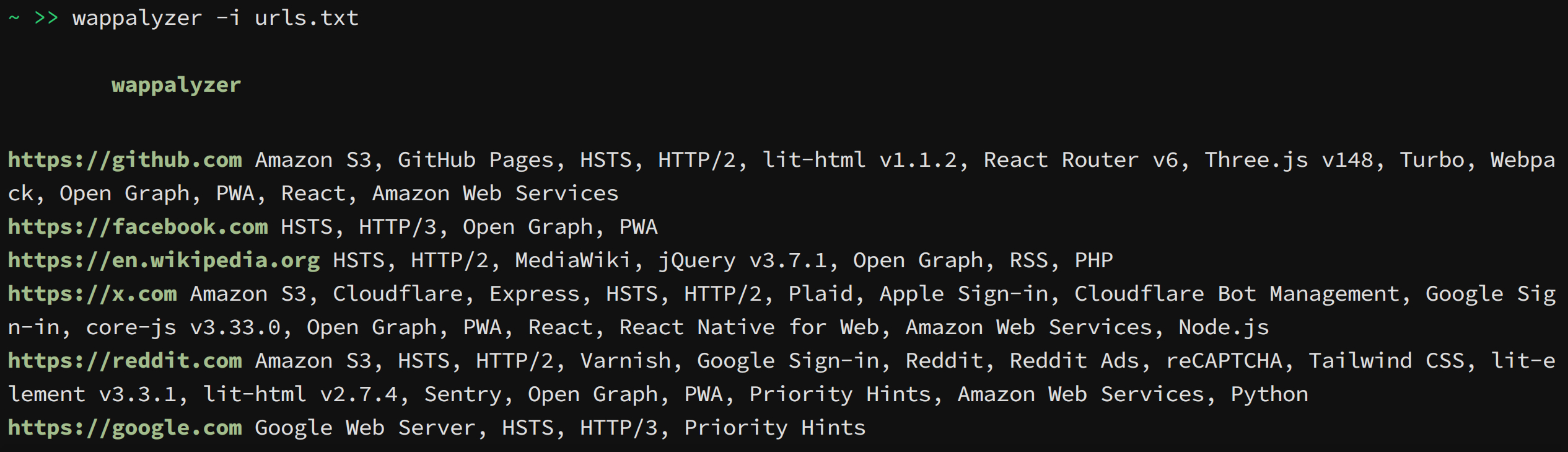Click the wappalyzer command in prompt
The image size is (1568, 452).
[138, 19]
